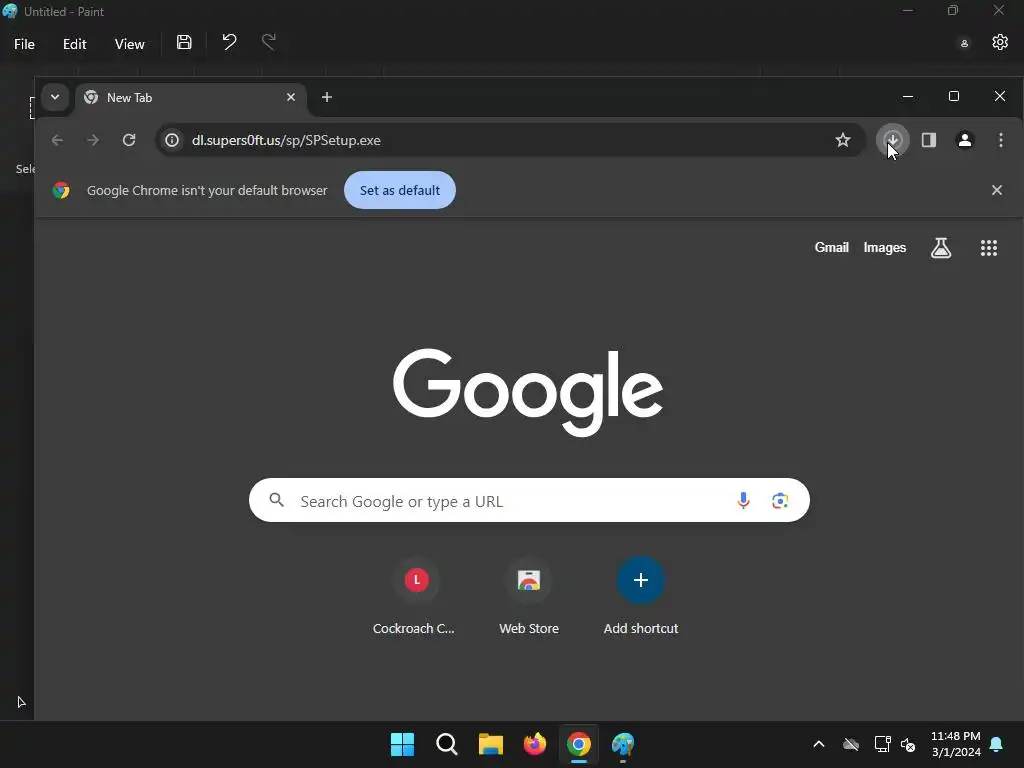Open Paint File menu

24,44
